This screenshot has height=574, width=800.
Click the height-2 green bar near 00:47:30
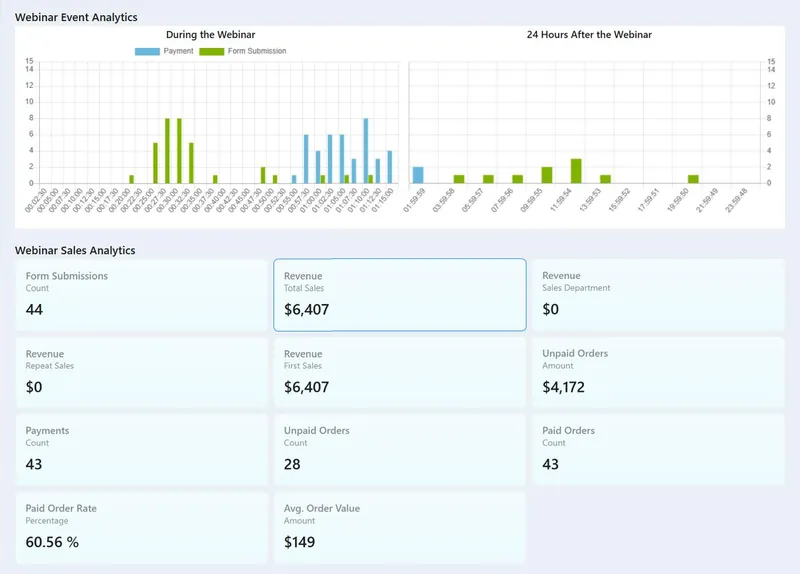point(263,175)
